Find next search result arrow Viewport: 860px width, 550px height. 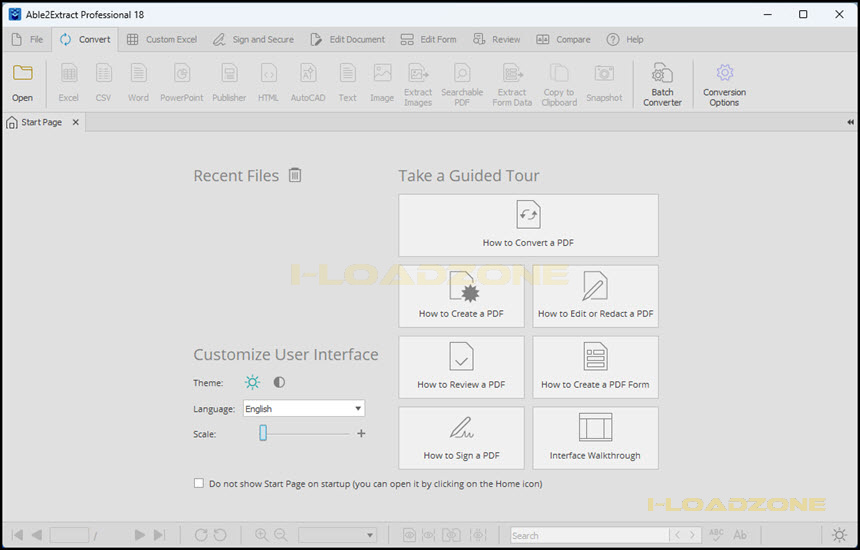(692, 535)
